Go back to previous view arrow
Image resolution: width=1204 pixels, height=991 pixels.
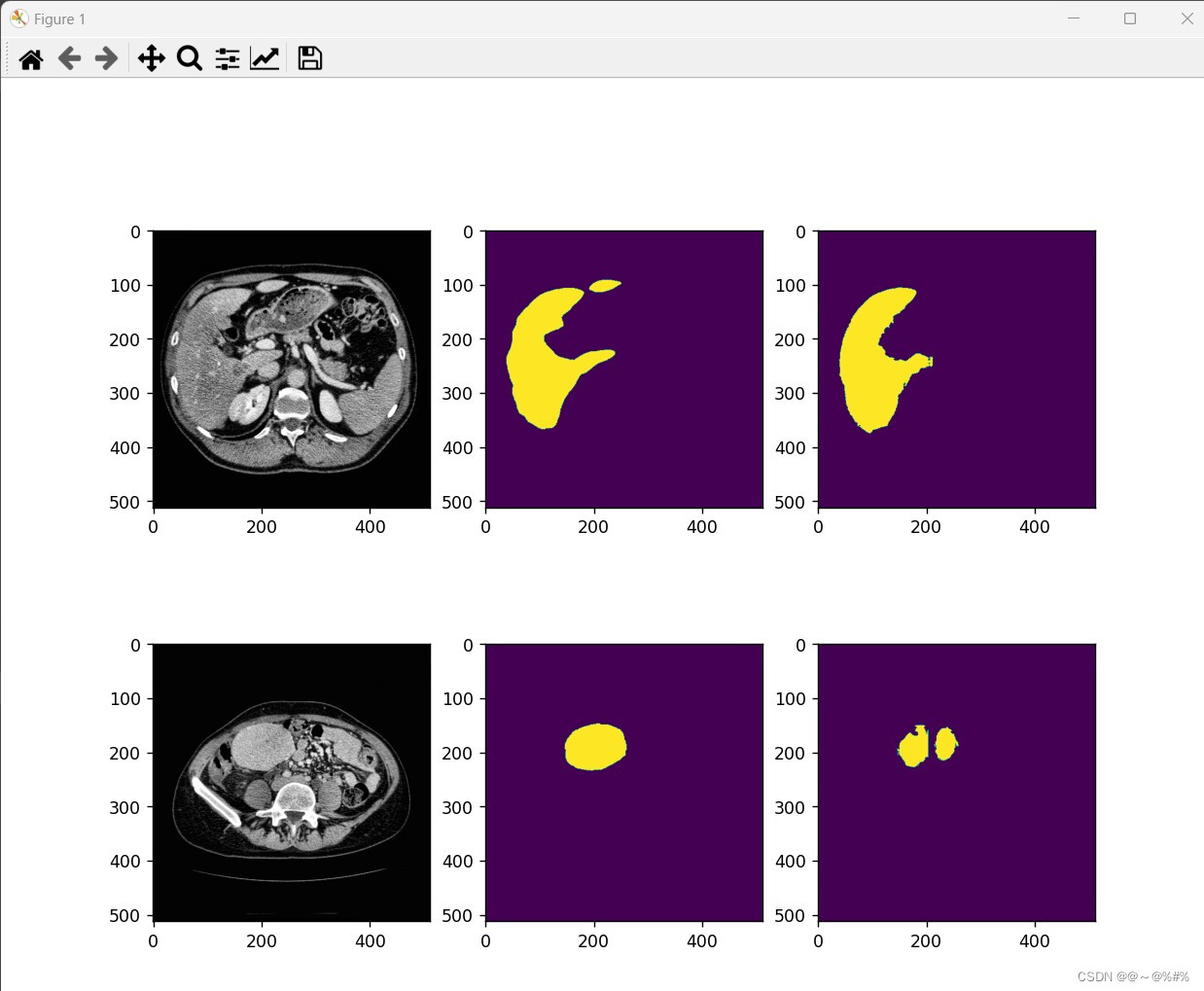69,59
